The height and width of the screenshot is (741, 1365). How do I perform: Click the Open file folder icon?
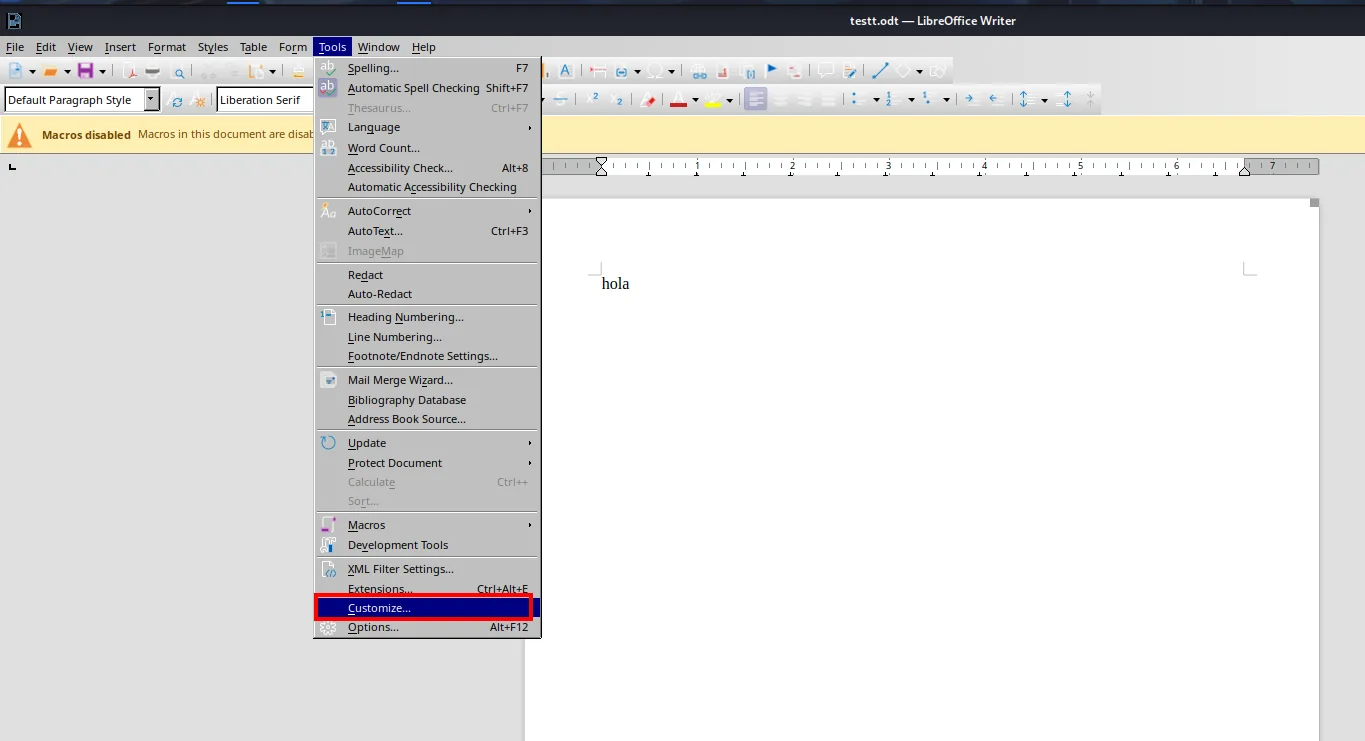tap(50, 71)
